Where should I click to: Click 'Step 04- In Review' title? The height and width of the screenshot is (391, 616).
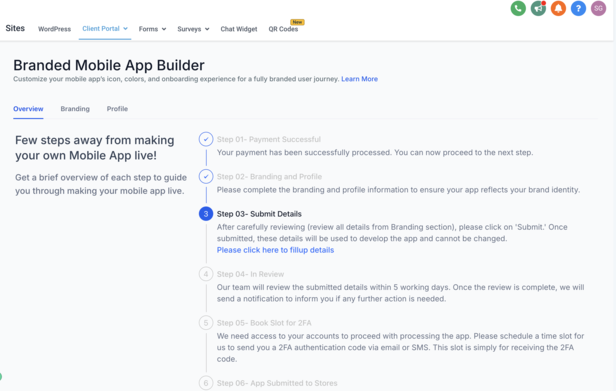(x=250, y=274)
